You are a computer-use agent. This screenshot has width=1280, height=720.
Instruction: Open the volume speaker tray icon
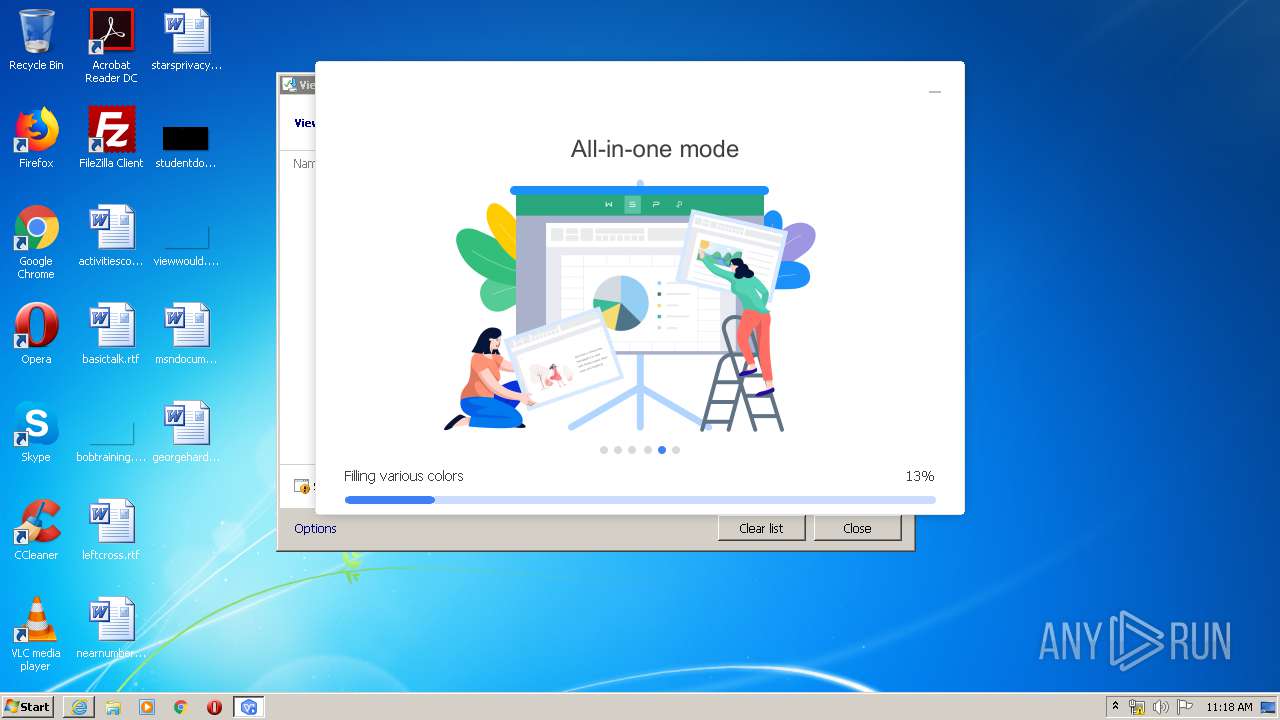(x=1161, y=707)
